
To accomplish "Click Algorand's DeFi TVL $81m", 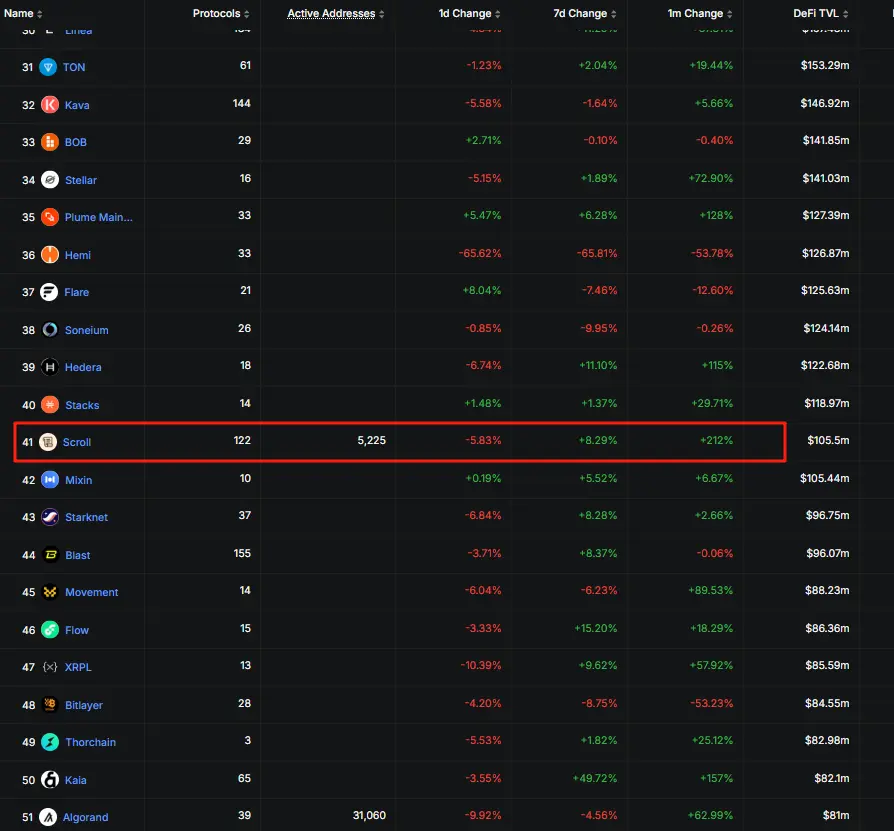I will point(836,816).
